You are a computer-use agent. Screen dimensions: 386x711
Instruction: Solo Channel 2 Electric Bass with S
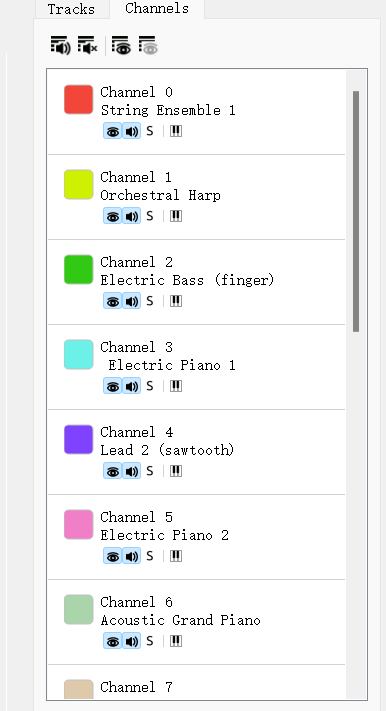[x=150, y=302]
